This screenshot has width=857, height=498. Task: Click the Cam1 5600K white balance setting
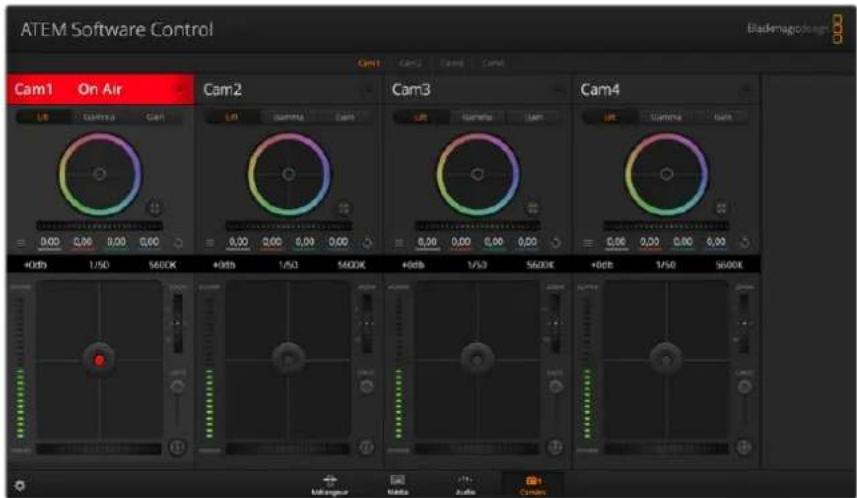(162, 265)
